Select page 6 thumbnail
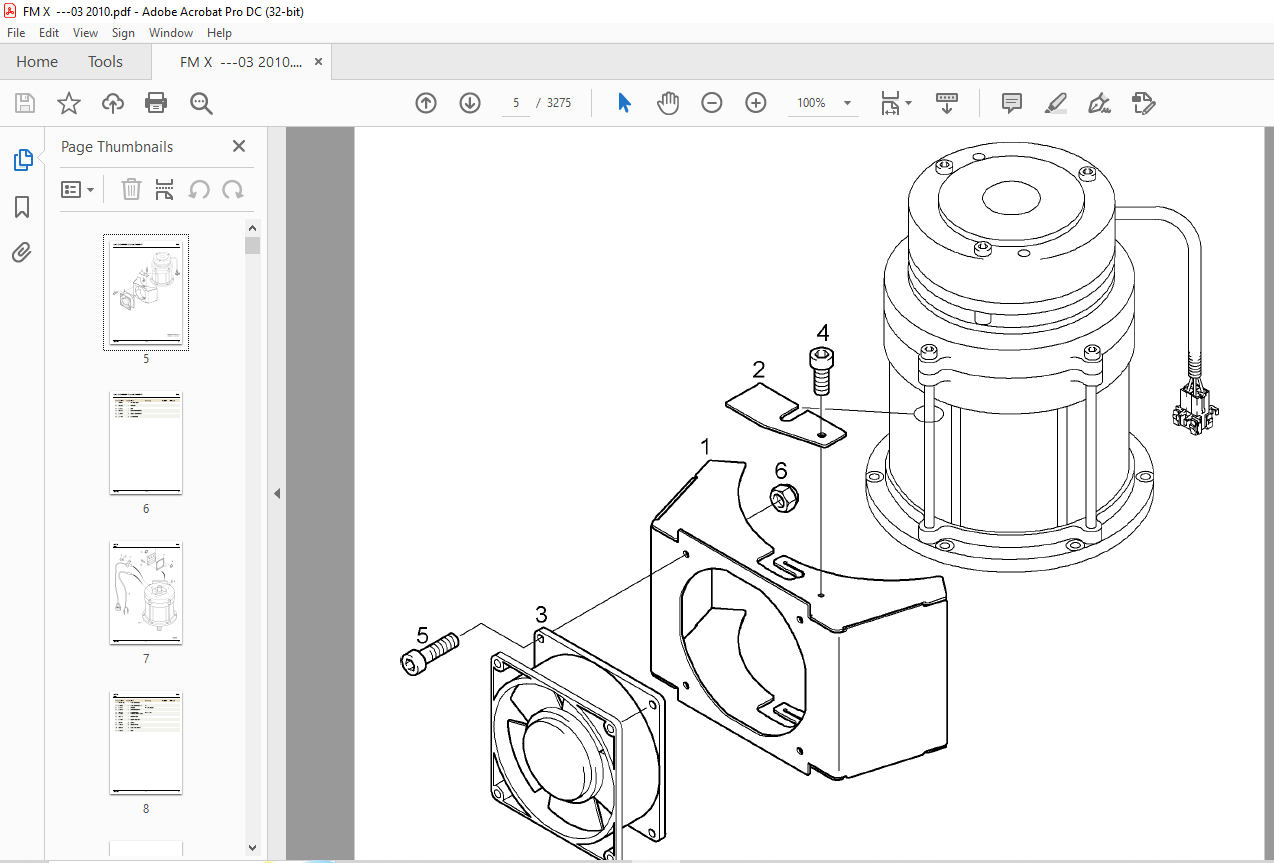1274x863 pixels. (x=146, y=443)
